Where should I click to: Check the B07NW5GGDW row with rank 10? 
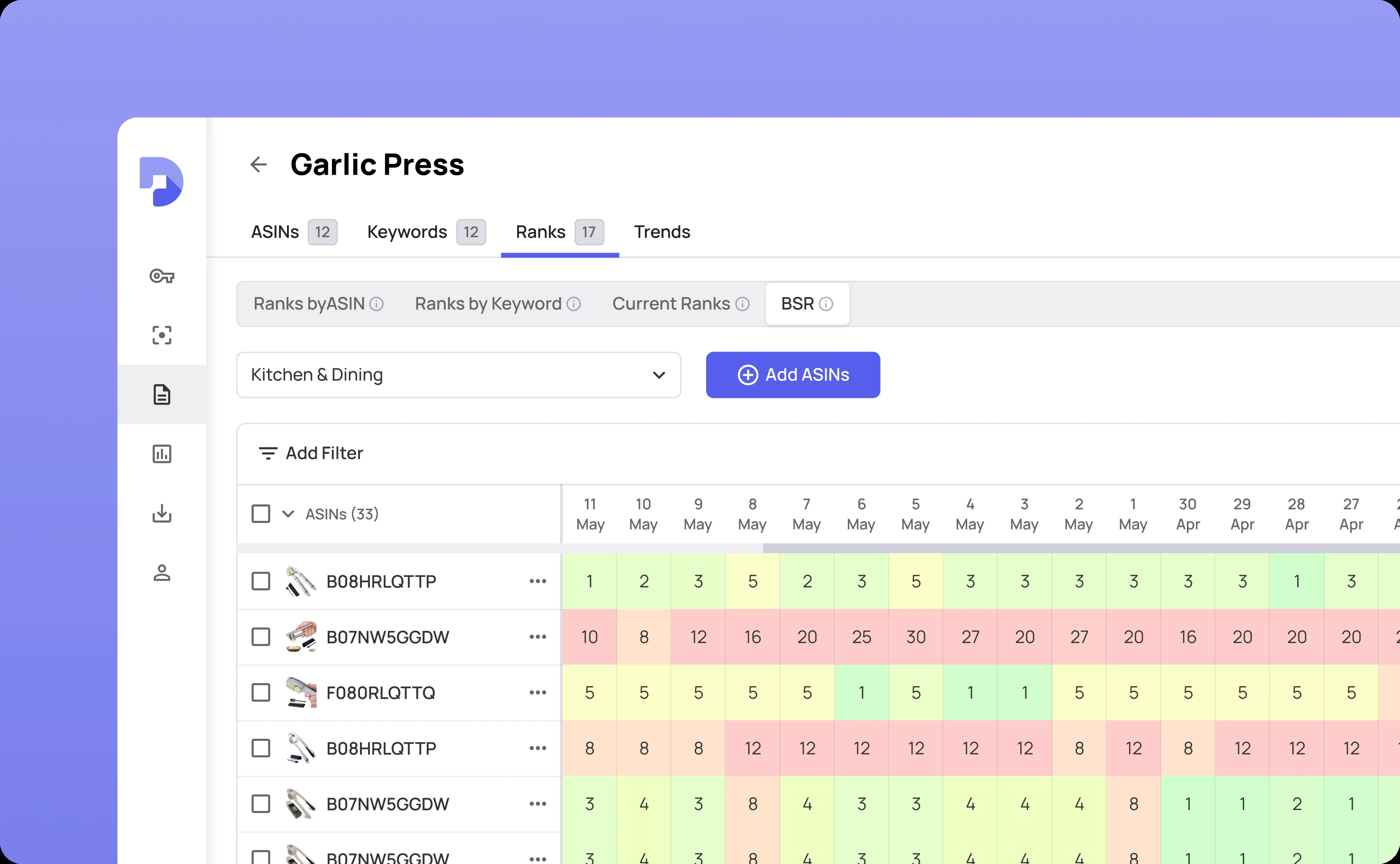[261, 637]
